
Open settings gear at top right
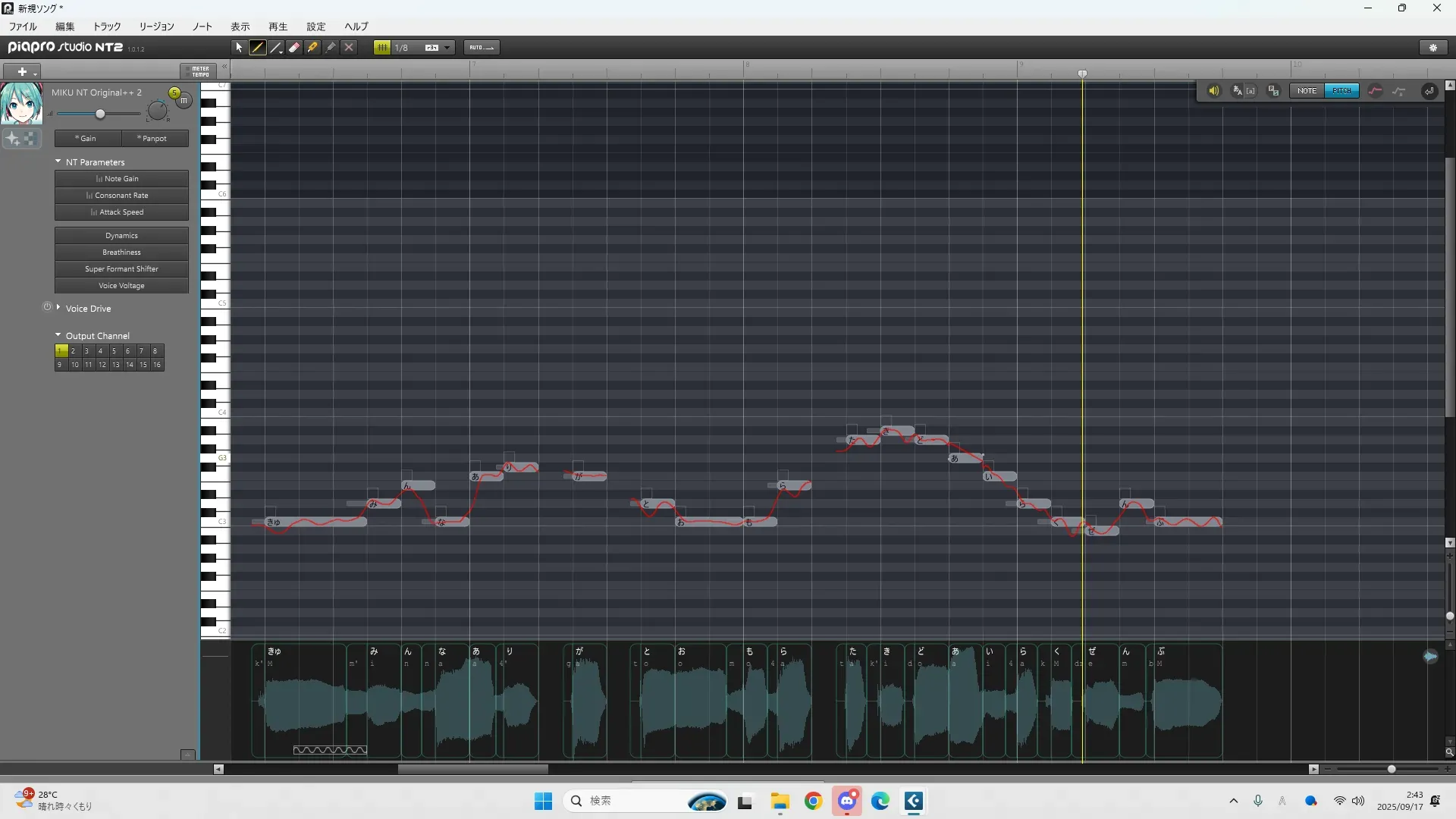[1432, 47]
